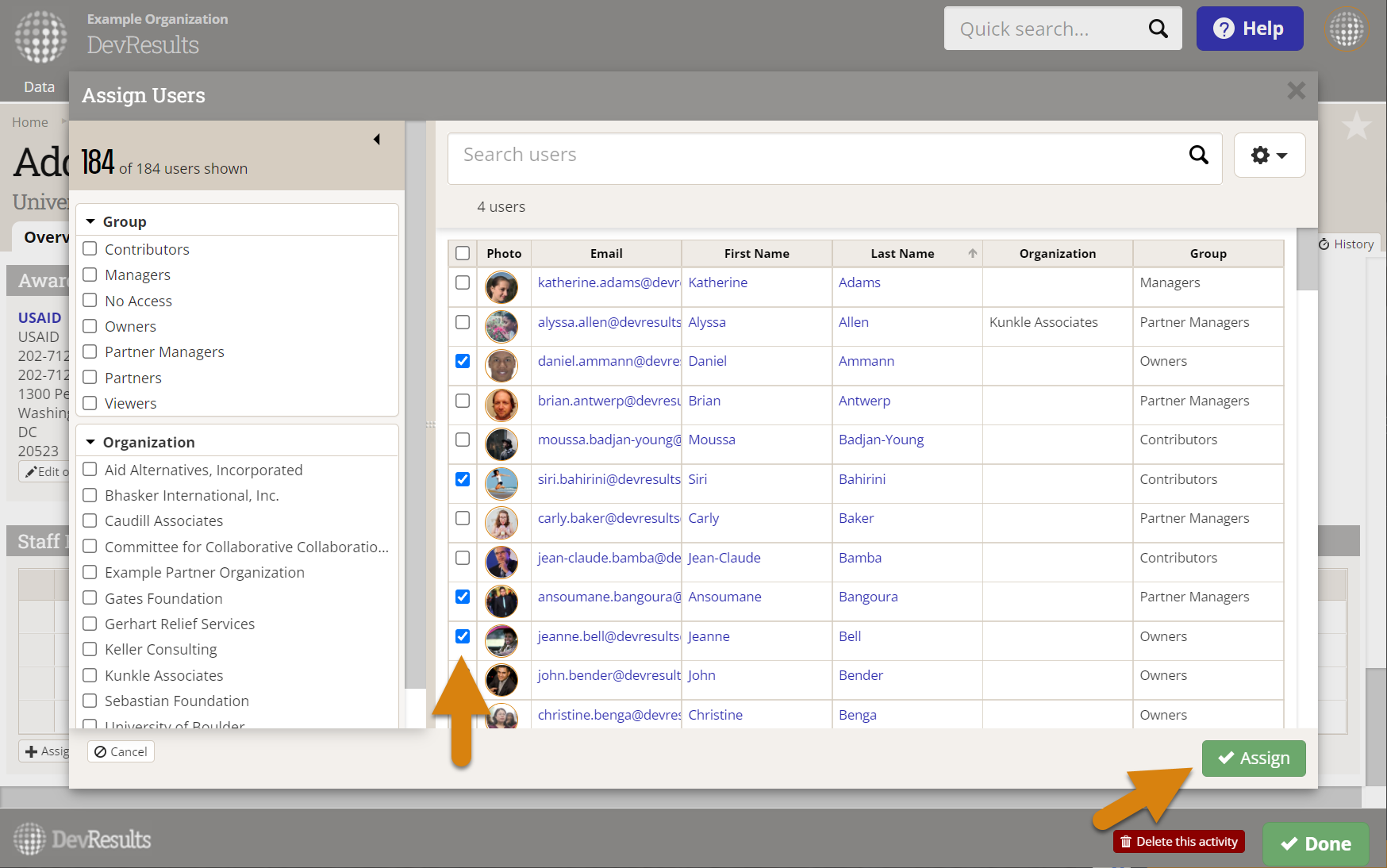Open katherine.adams email link
Viewport: 1387px width, 868px height.
coord(609,282)
